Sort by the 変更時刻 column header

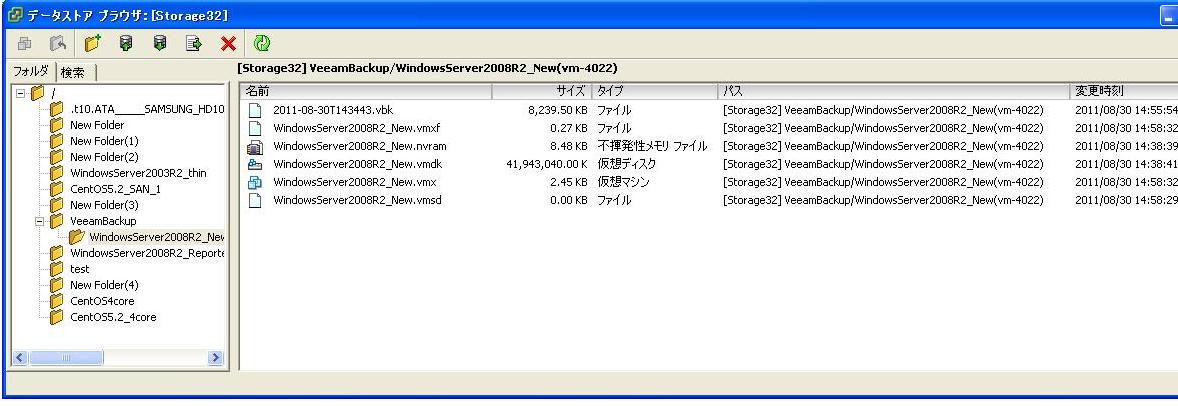pyautogui.click(x=1123, y=91)
